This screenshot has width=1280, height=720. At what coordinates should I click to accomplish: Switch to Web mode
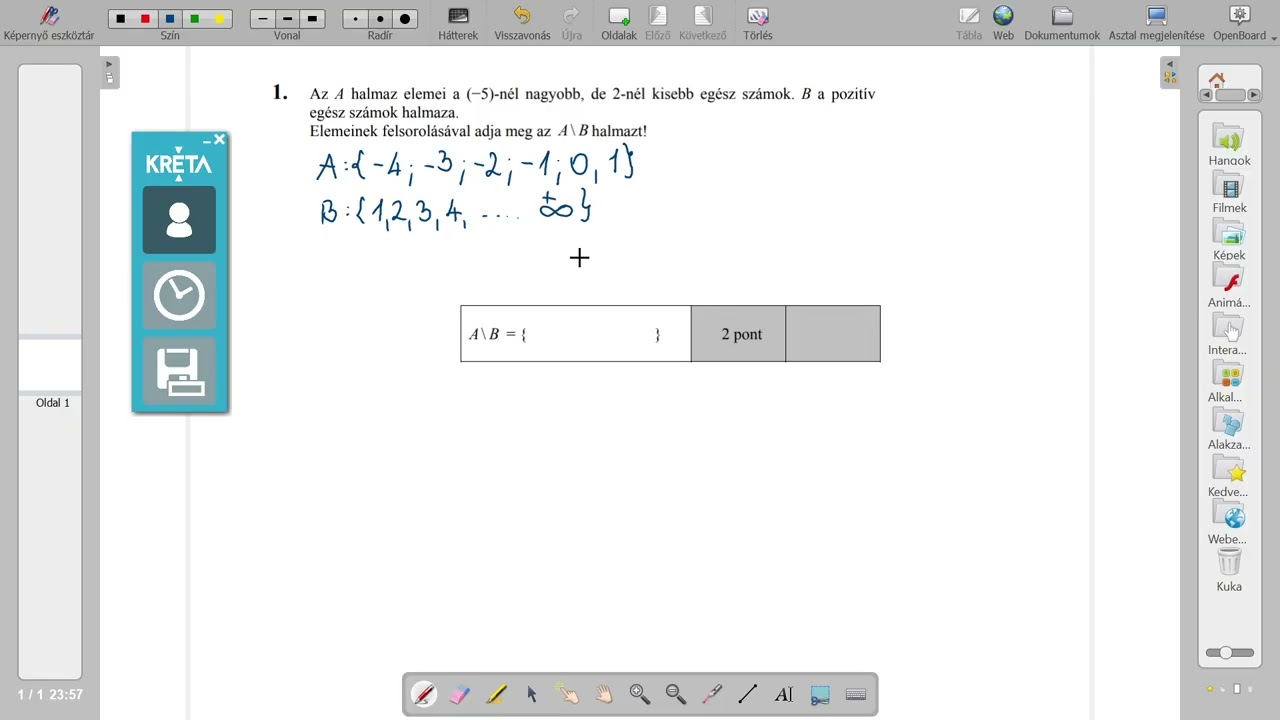pyautogui.click(x=1003, y=23)
